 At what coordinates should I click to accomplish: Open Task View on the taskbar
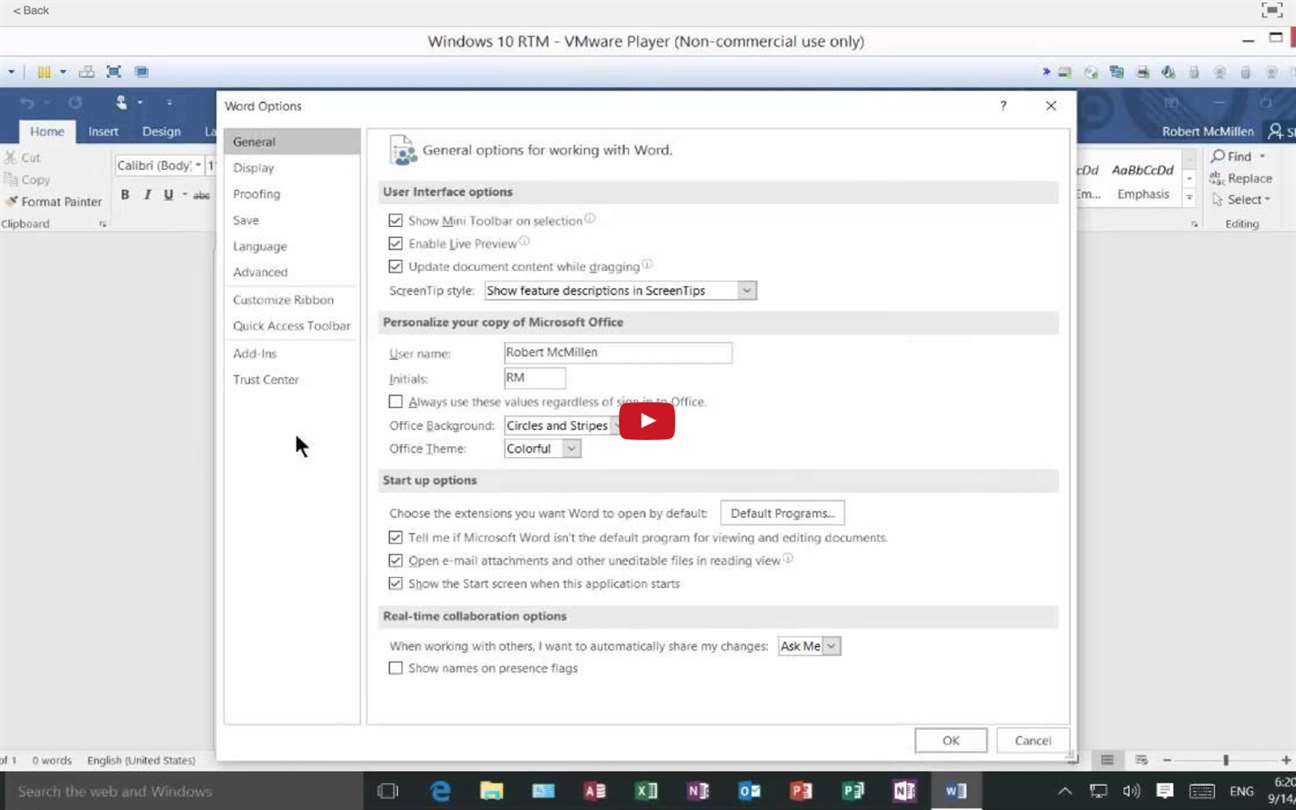388,791
